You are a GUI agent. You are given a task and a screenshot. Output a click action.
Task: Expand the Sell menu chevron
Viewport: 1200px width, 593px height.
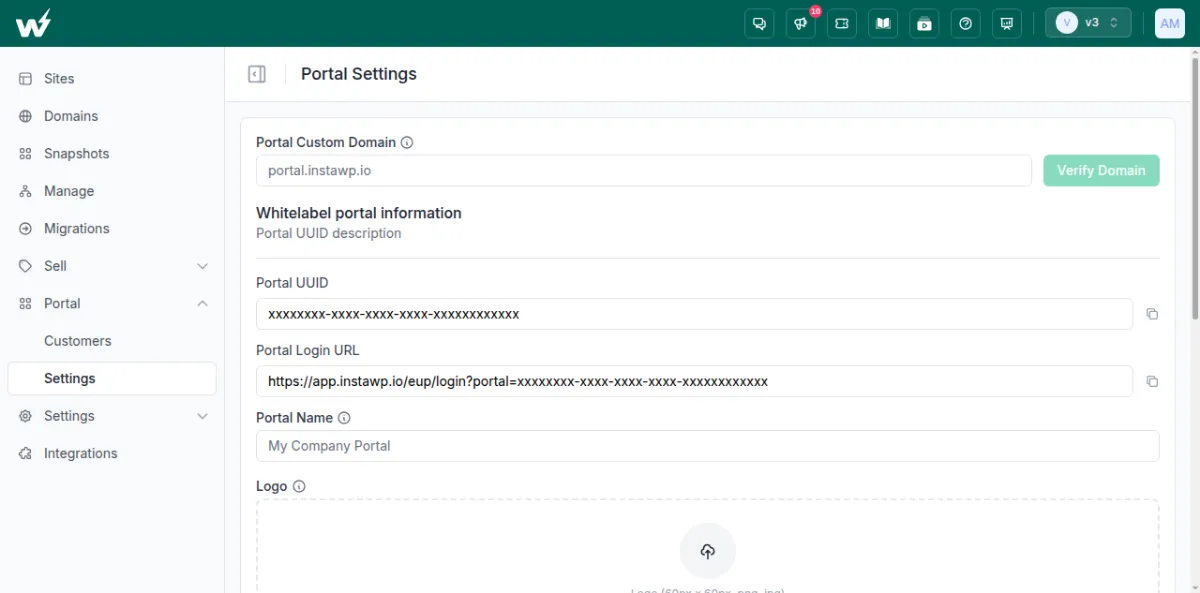coord(202,266)
